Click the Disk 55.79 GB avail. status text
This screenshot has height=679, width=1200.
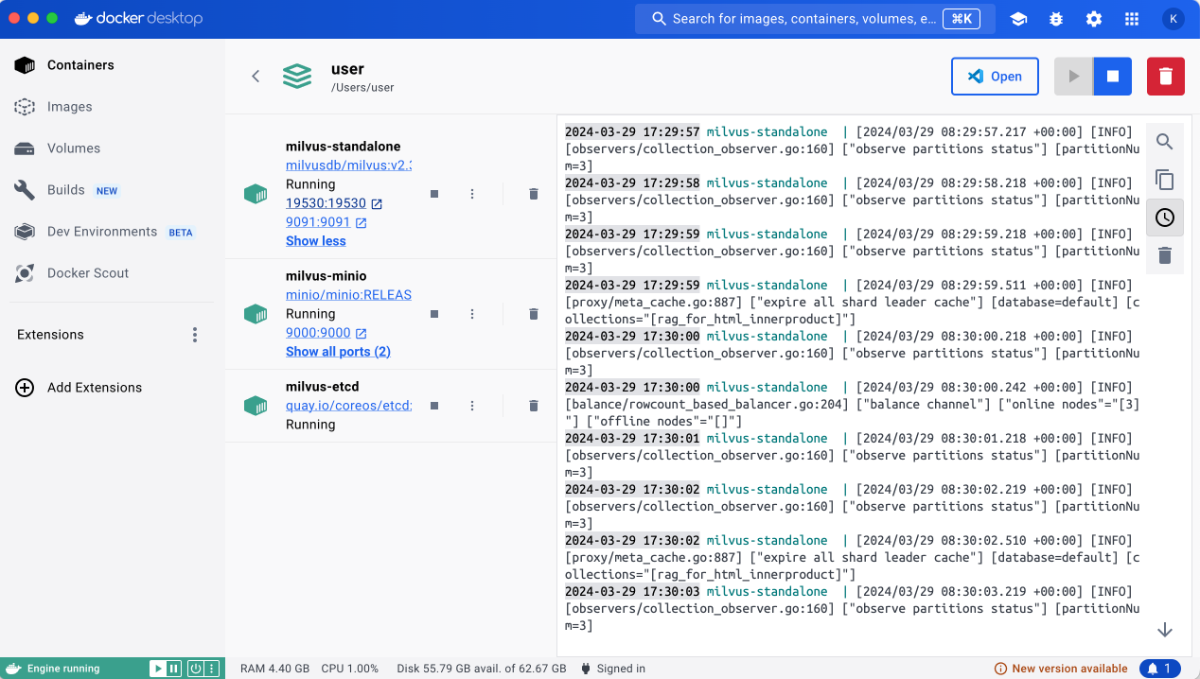(482, 669)
